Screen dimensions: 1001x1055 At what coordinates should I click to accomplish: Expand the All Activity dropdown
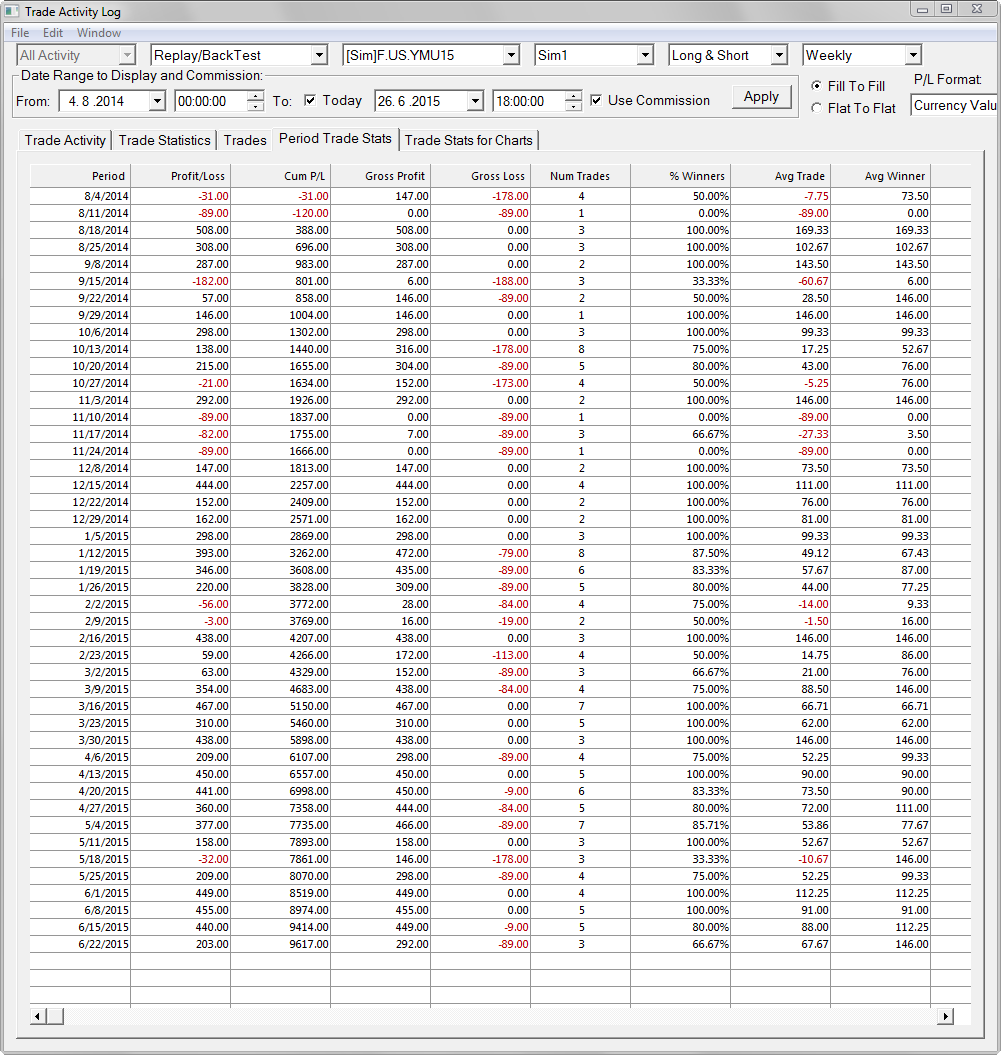(127, 55)
